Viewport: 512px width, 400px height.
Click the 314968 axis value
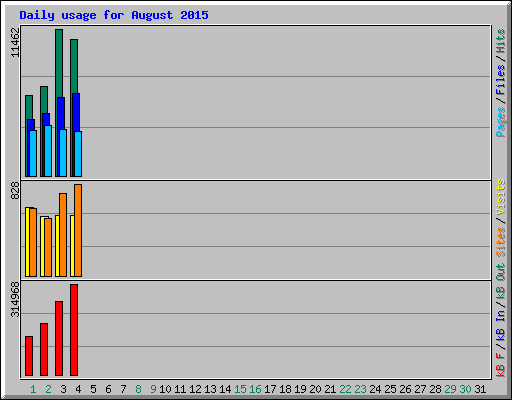(15, 299)
